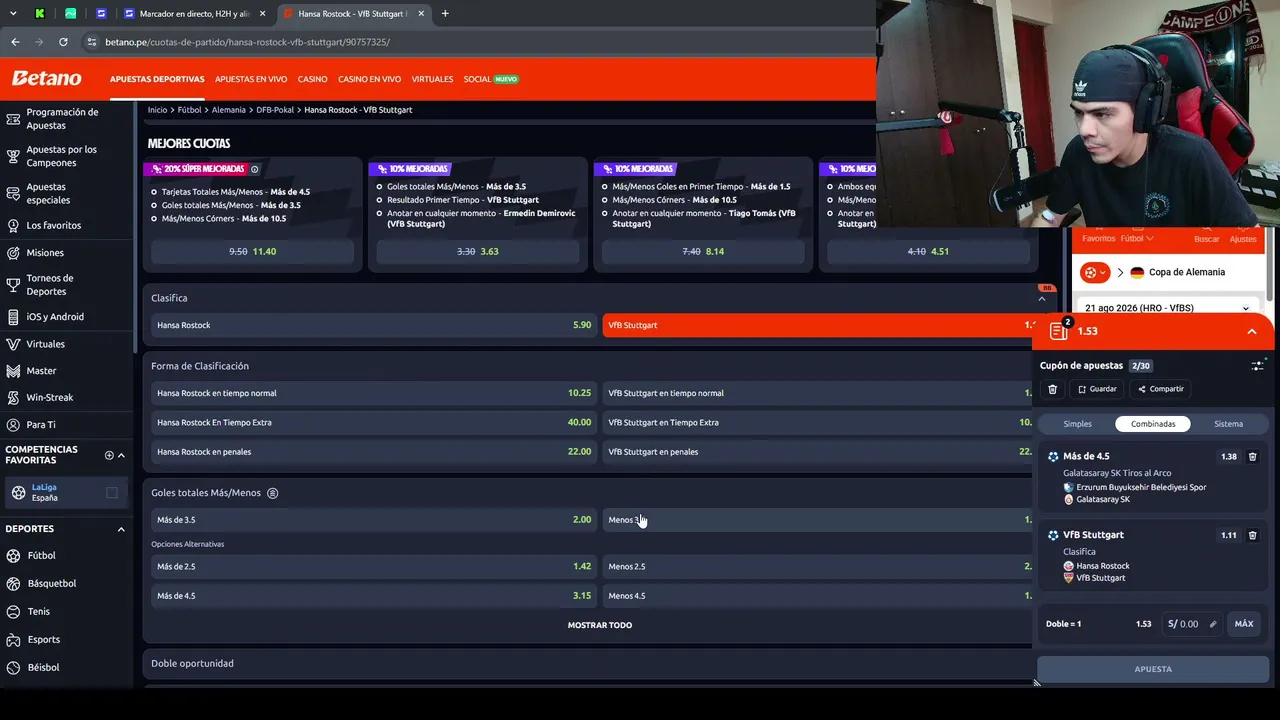This screenshot has width=1280, height=720.
Task: Remove Más de 4.5 selection from coupon
Action: 1253,457
